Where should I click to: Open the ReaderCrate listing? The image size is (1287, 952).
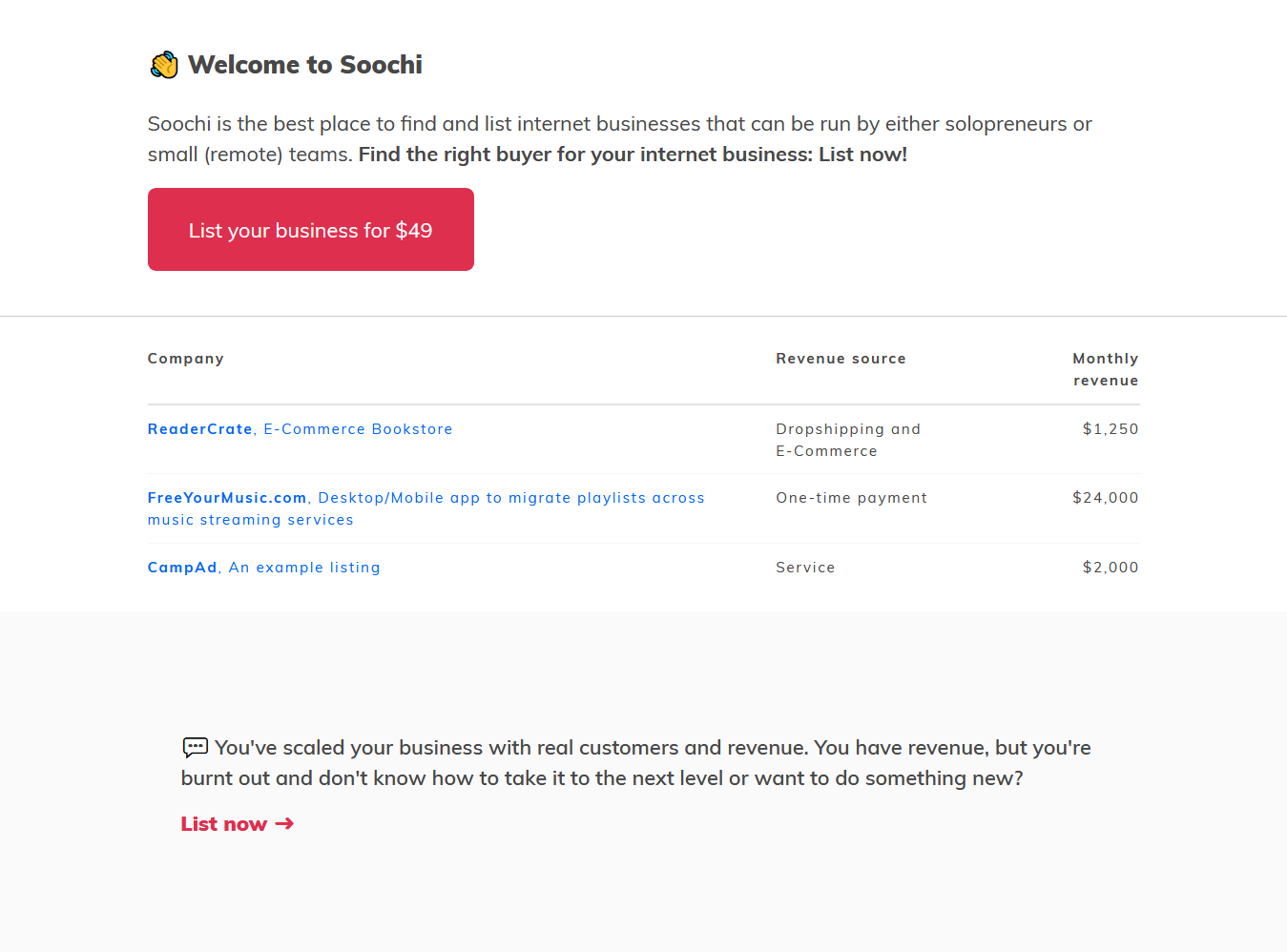tap(199, 429)
